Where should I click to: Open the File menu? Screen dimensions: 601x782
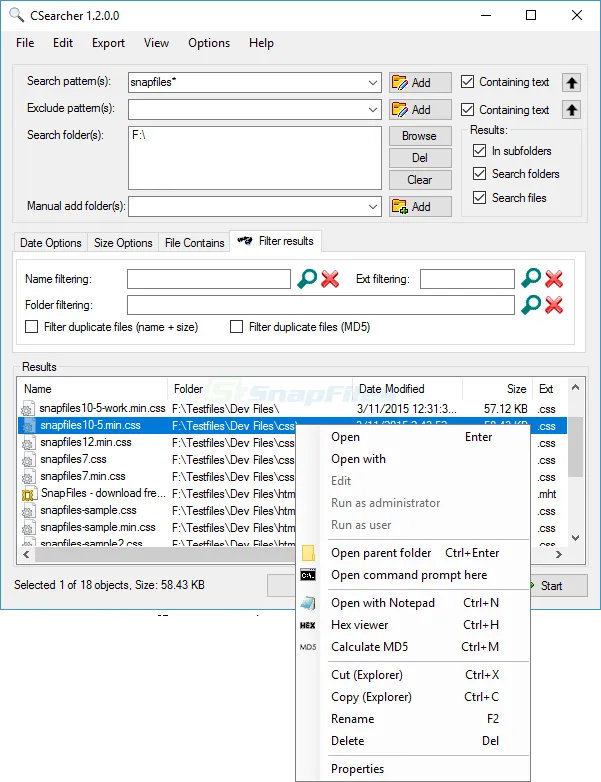25,43
